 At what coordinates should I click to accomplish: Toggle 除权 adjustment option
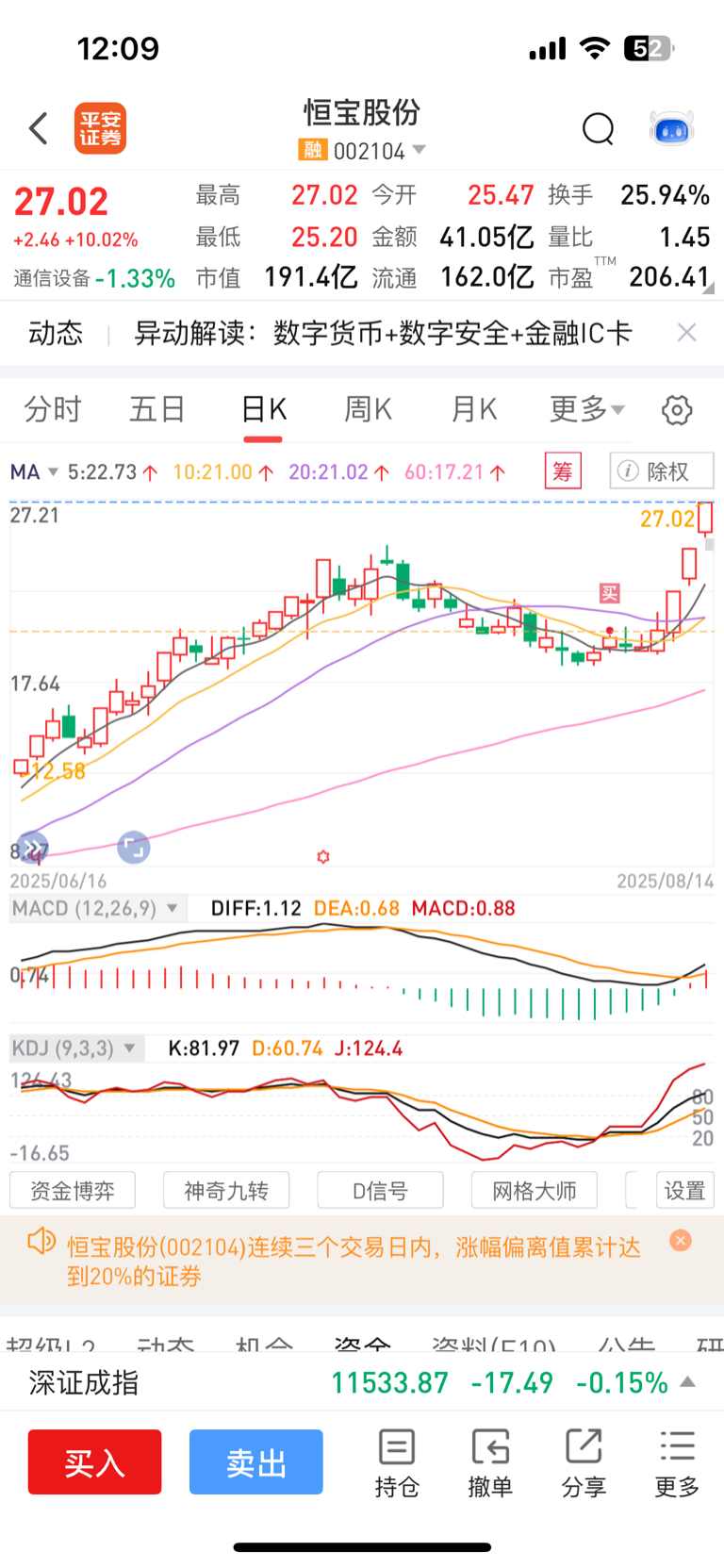(x=662, y=470)
